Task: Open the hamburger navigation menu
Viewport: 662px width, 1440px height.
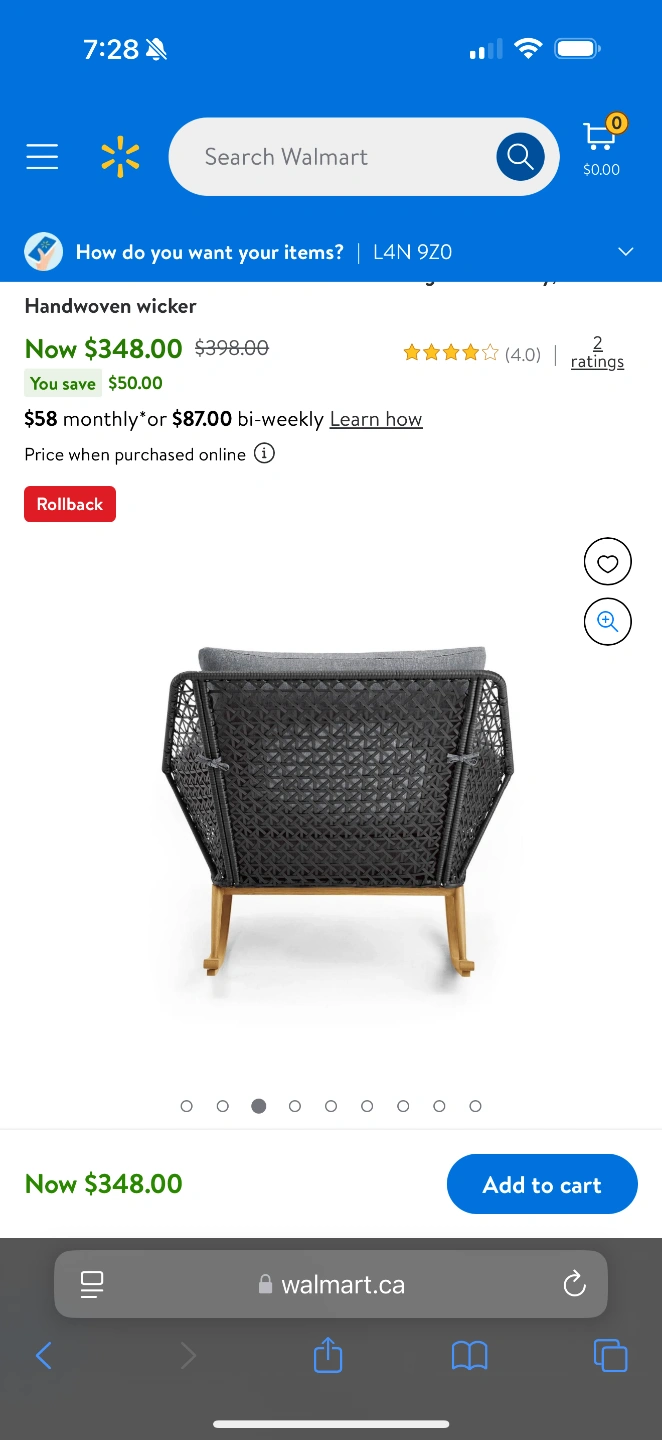Action: coord(42,157)
